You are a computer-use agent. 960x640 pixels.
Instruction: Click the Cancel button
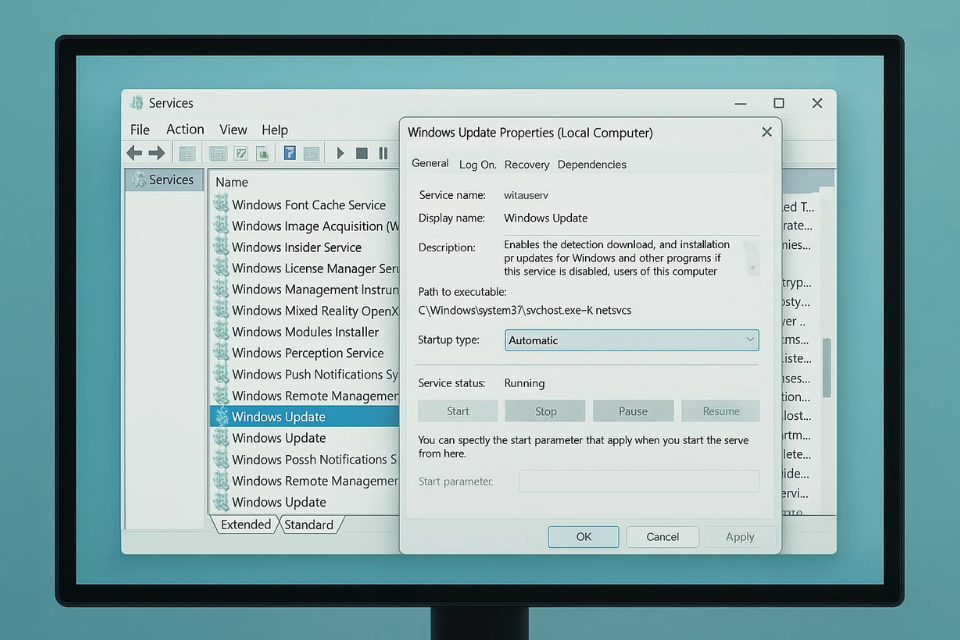point(662,537)
